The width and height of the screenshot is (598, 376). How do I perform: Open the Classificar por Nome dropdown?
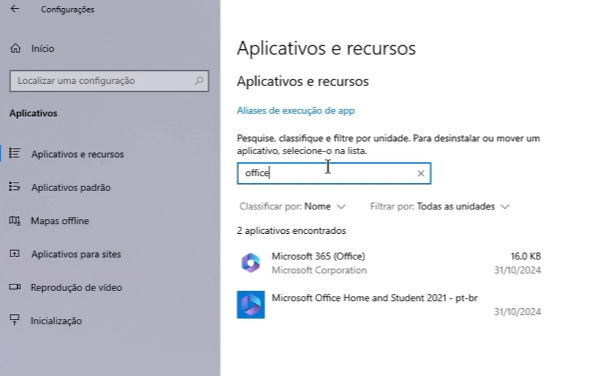pos(293,206)
